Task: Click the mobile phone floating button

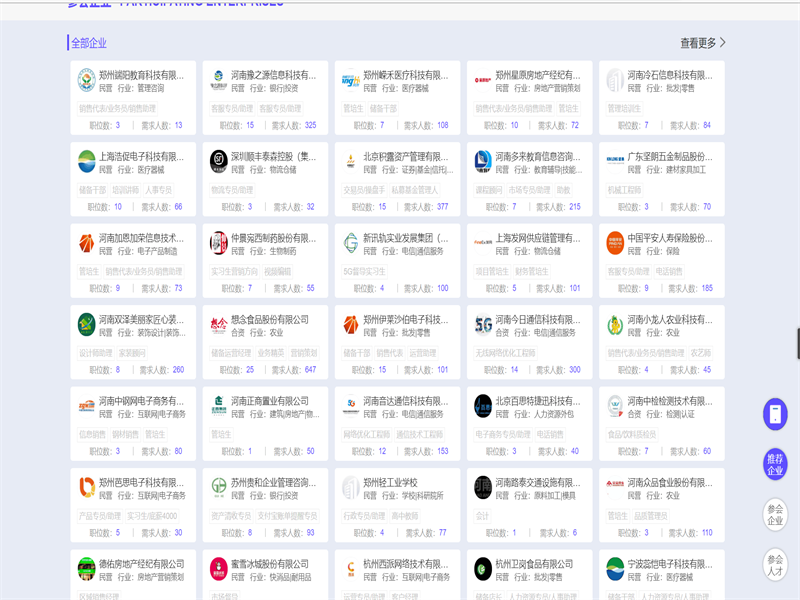Action: (x=775, y=414)
